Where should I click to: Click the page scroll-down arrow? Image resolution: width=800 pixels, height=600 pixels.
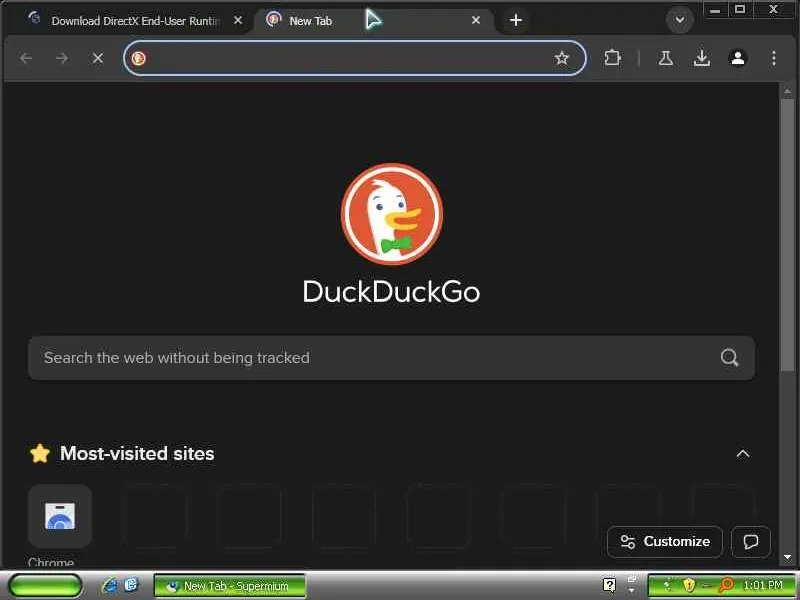click(x=787, y=557)
